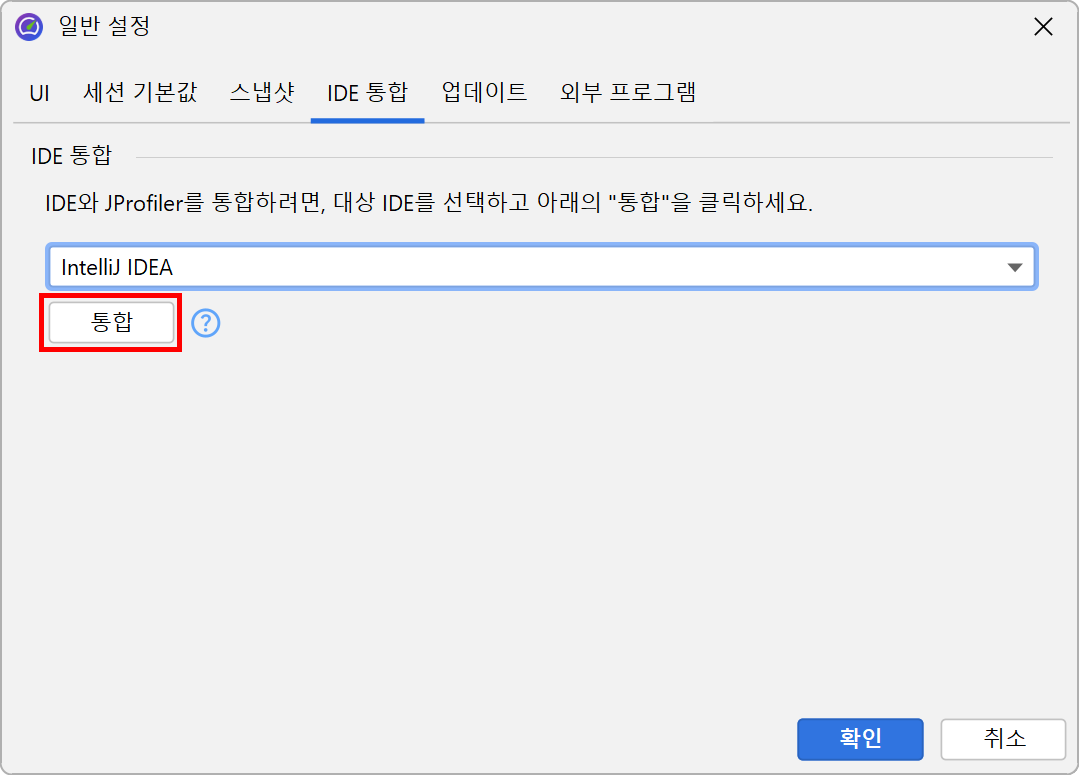Confirm with the 확인 button
This screenshot has width=1079, height=775.
pyautogui.click(x=860, y=739)
